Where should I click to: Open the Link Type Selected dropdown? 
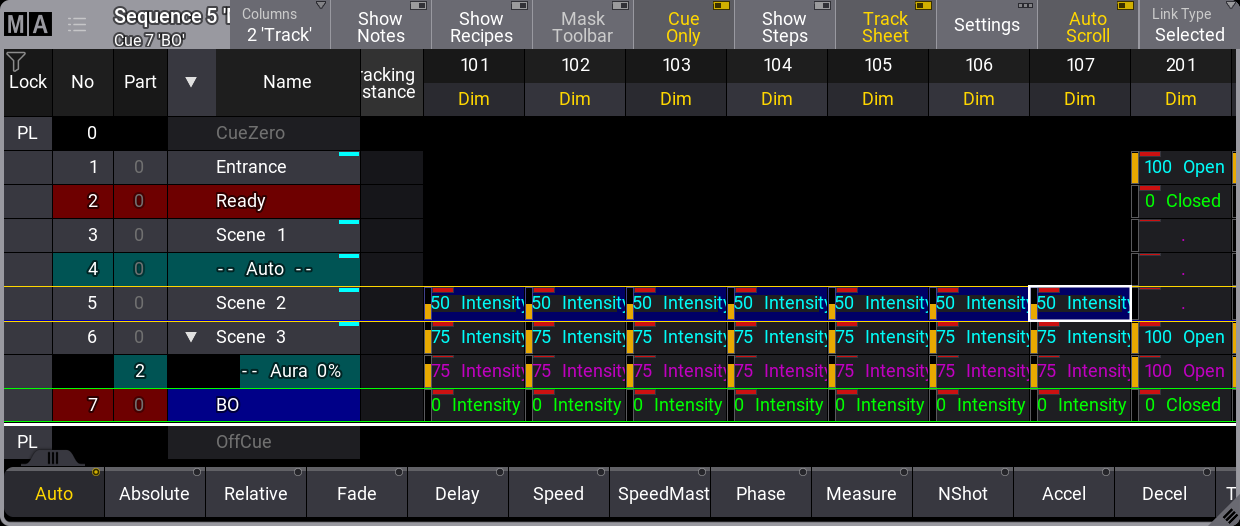pyautogui.click(x=1189, y=25)
